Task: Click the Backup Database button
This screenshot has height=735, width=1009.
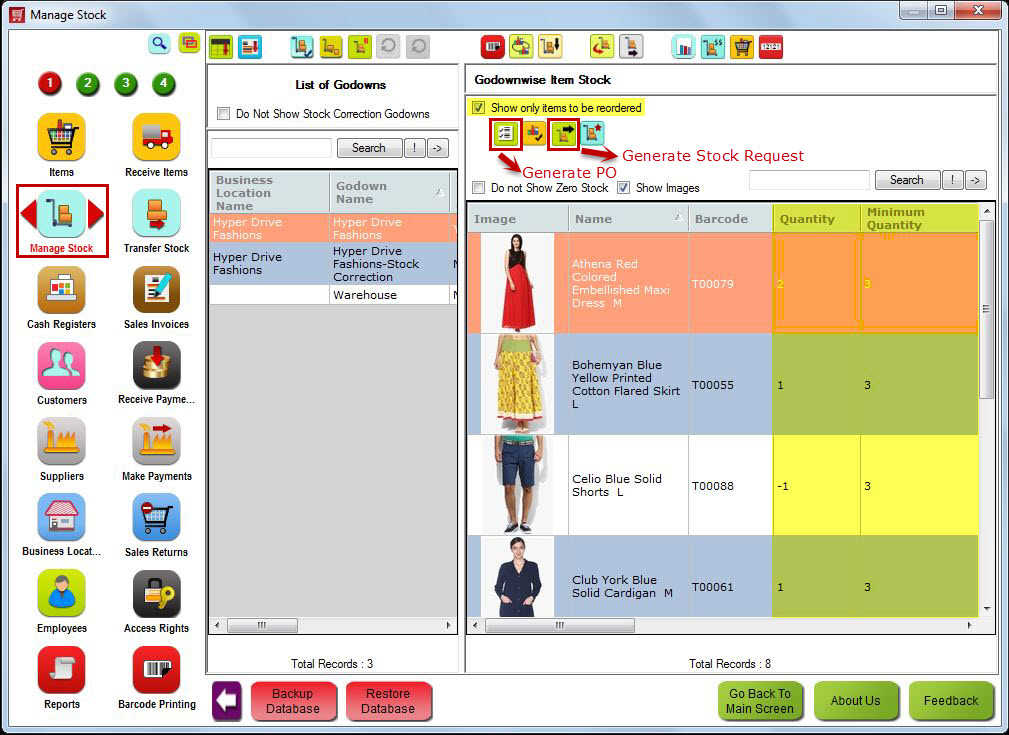Action: pos(294,701)
